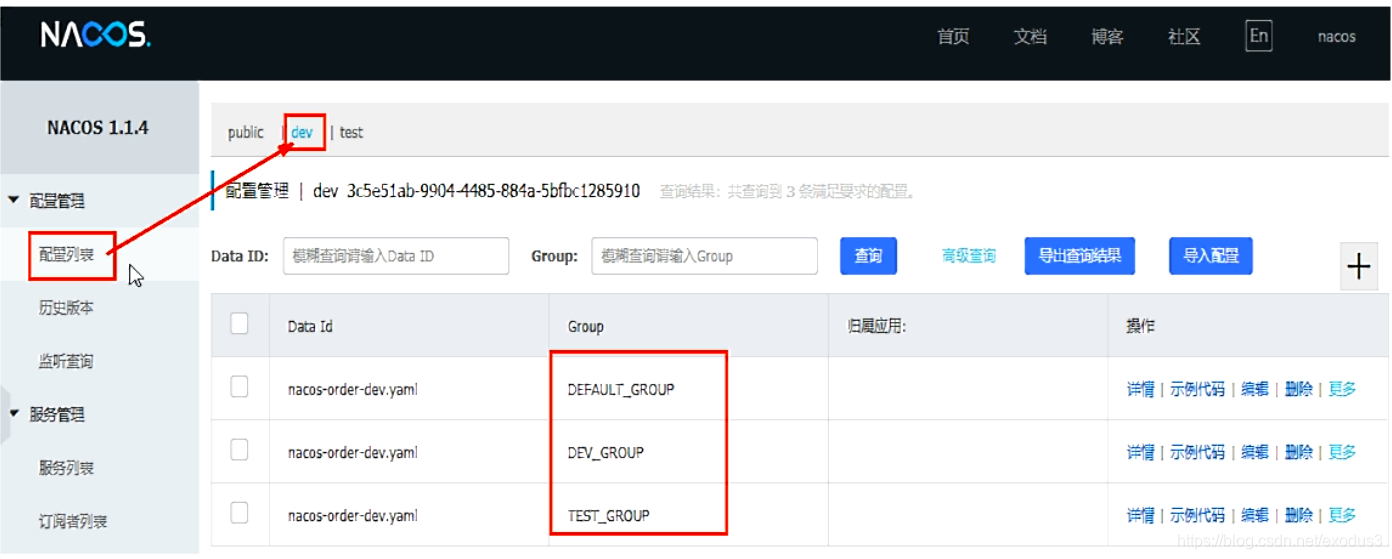Click the Group column header
1392x559 pixels.
[585, 326]
